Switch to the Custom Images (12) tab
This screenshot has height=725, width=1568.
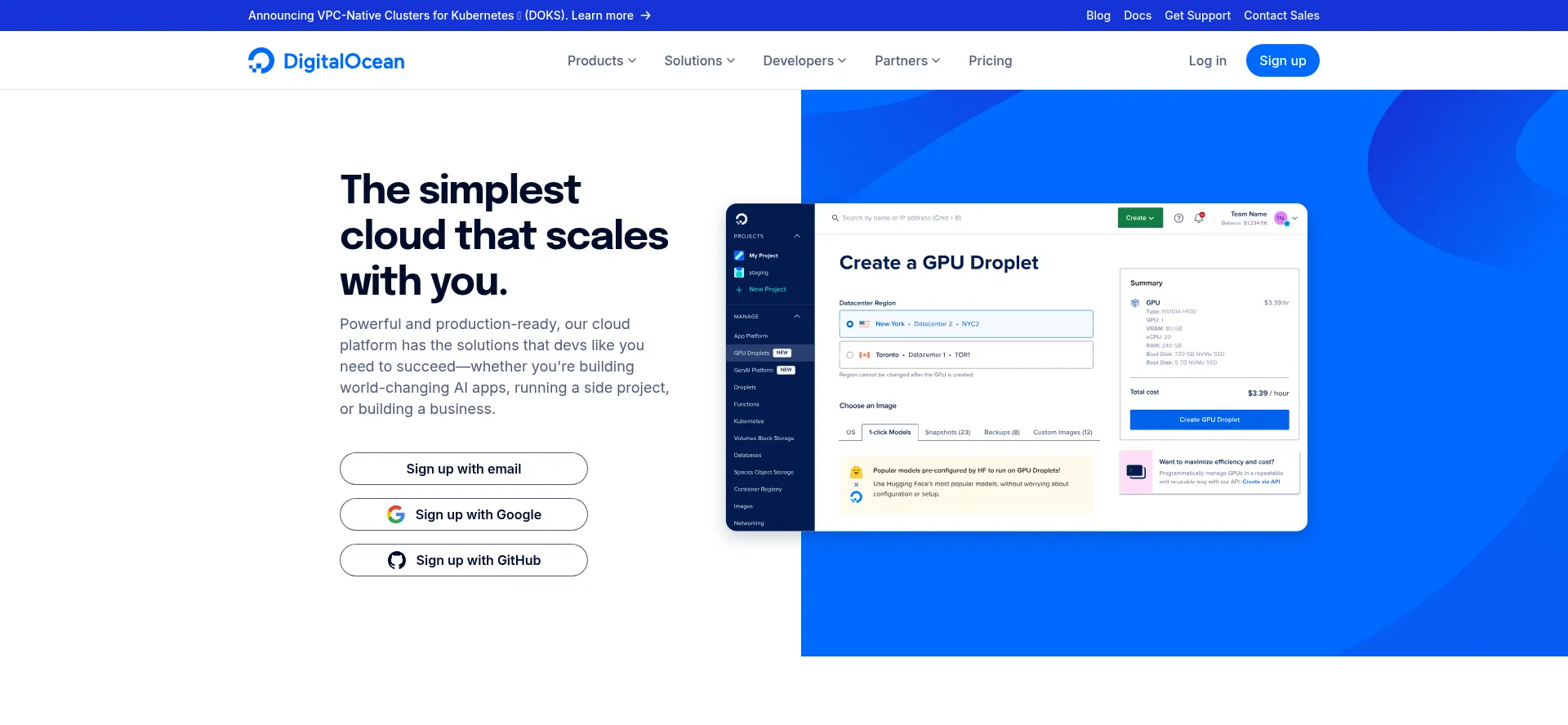[x=1062, y=432]
